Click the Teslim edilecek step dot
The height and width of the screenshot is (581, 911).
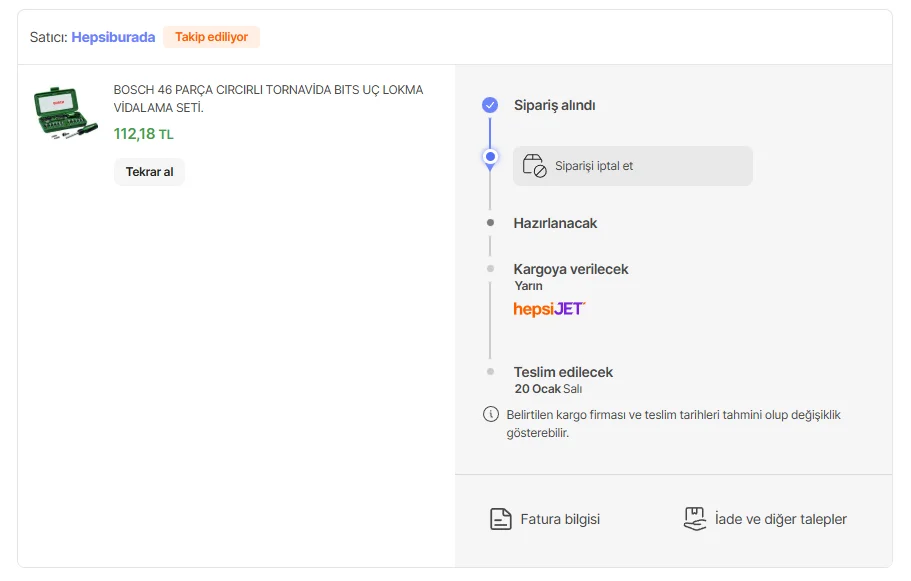pyautogui.click(x=490, y=372)
